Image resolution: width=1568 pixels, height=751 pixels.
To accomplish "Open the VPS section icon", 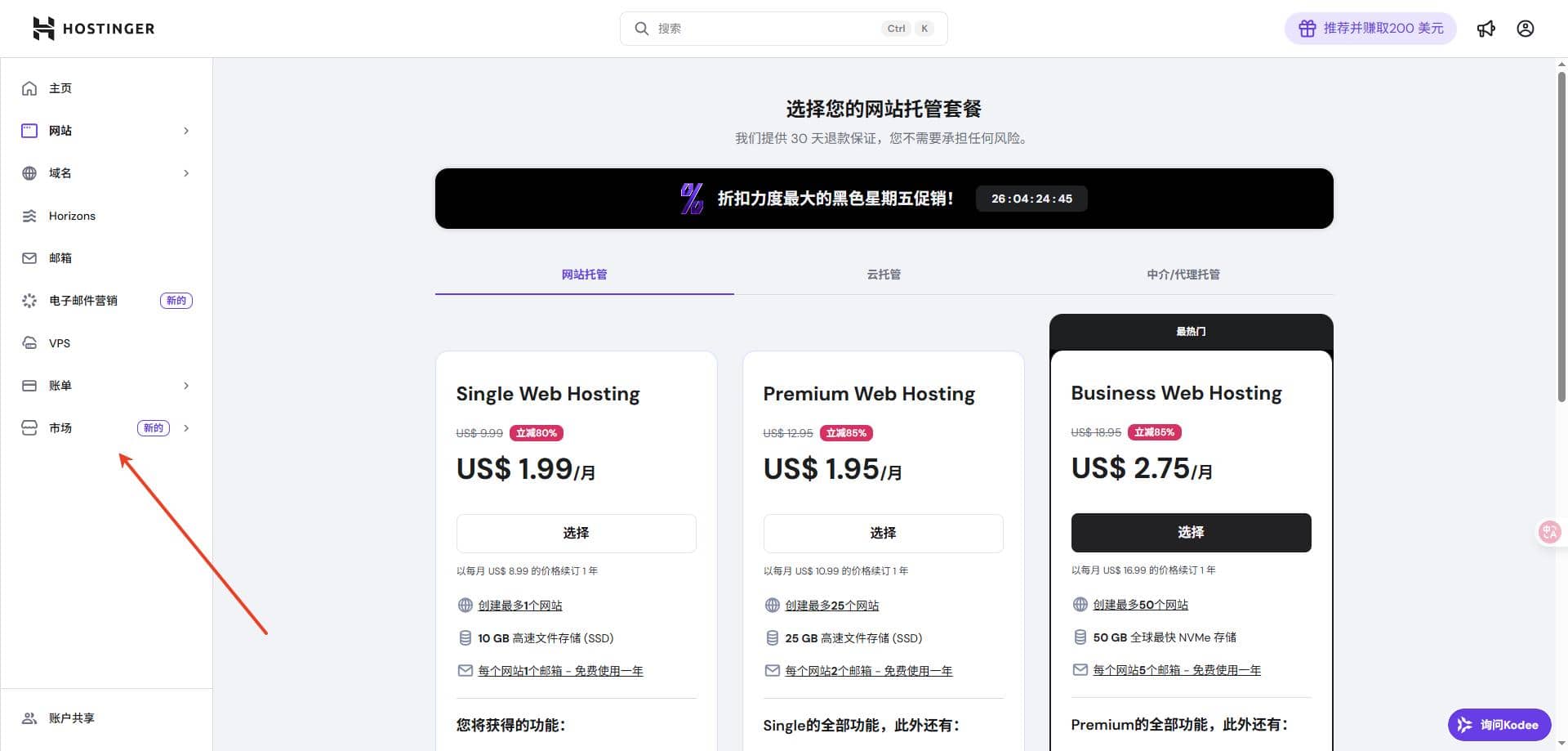I will [x=29, y=343].
